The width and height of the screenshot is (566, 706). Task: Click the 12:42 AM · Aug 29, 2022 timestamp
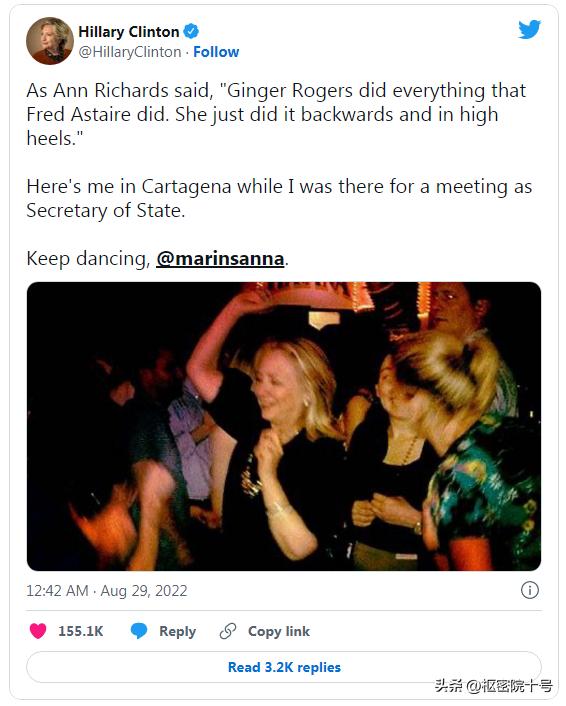point(107,590)
